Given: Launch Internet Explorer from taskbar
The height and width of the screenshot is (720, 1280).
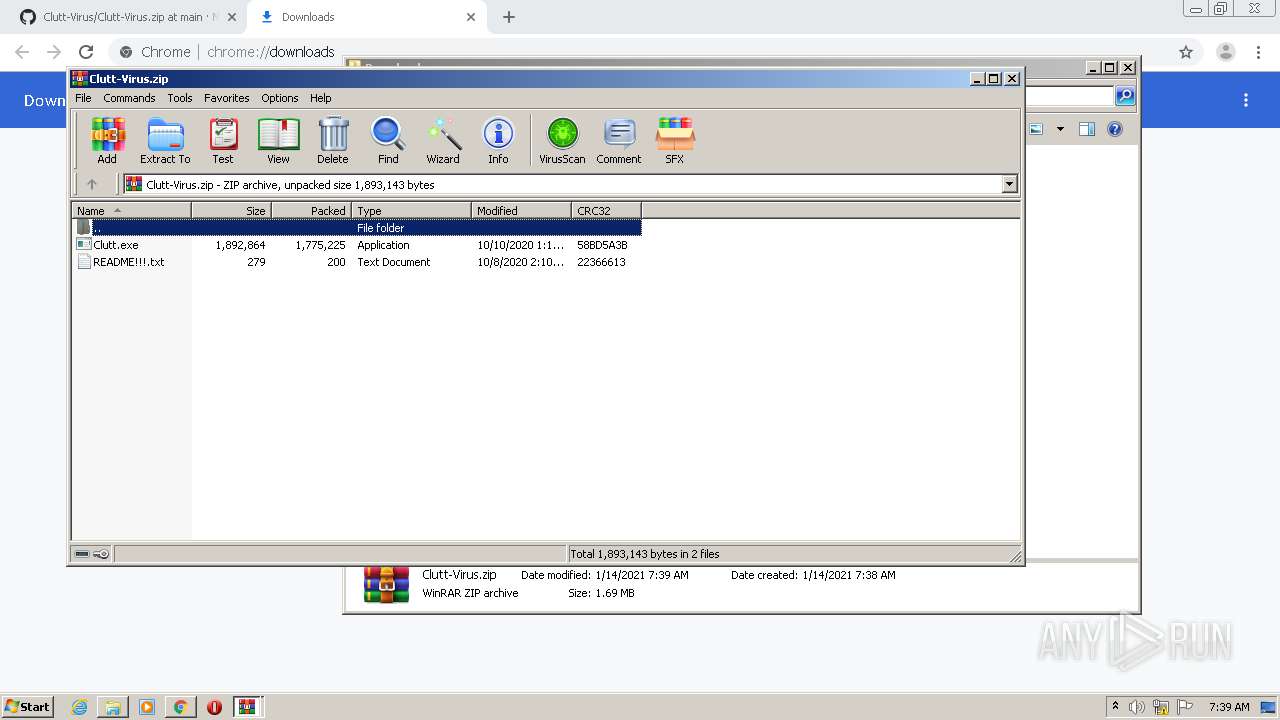Looking at the screenshot, I should click(80, 707).
